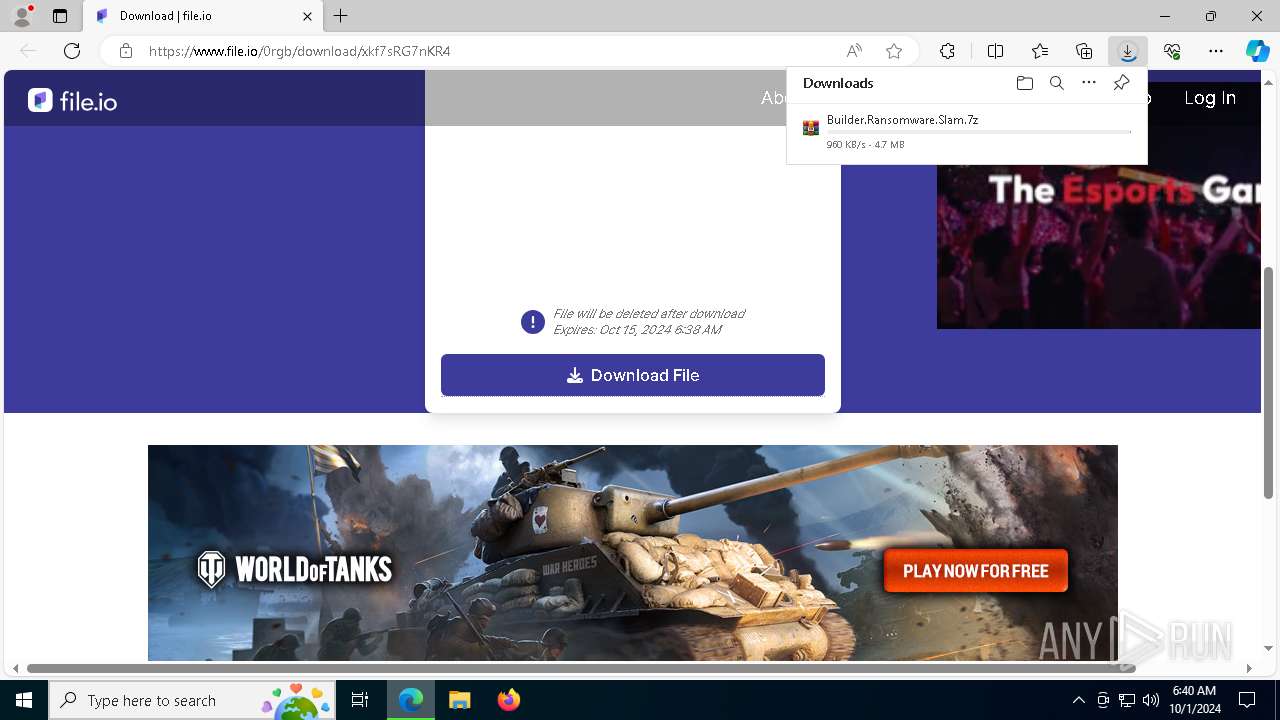View site information lock icon
1280x720 pixels.
pyautogui.click(x=126, y=51)
